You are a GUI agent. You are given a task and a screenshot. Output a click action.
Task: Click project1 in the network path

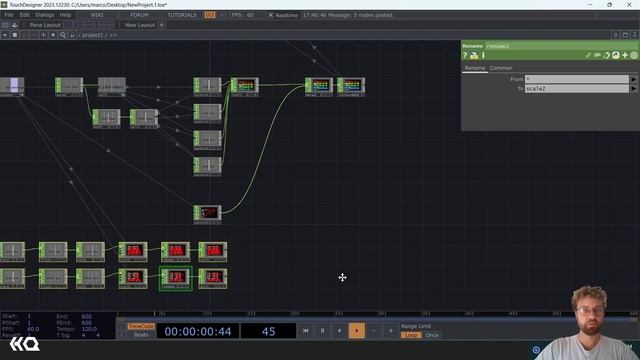coord(93,35)
